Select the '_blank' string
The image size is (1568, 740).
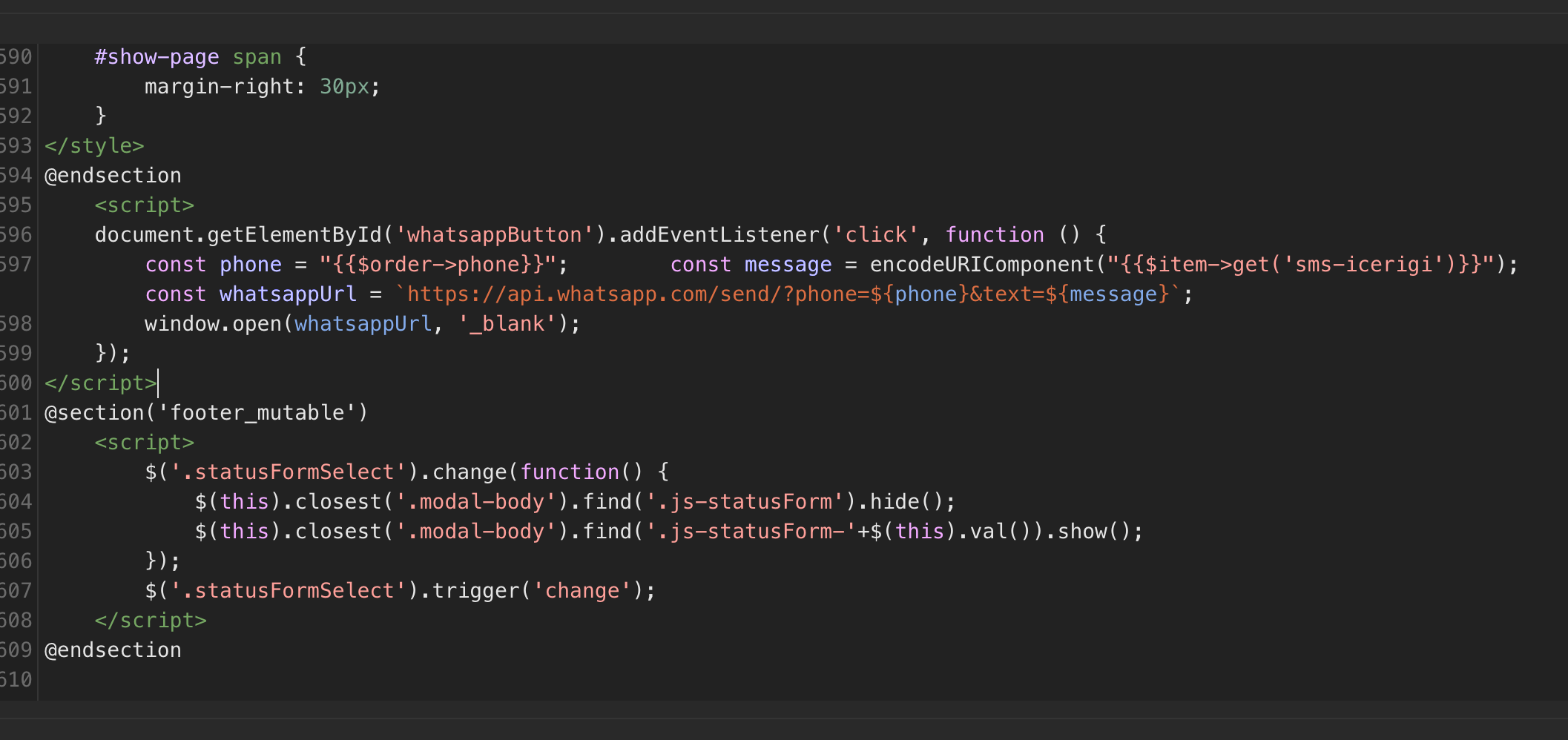(507, 324)
